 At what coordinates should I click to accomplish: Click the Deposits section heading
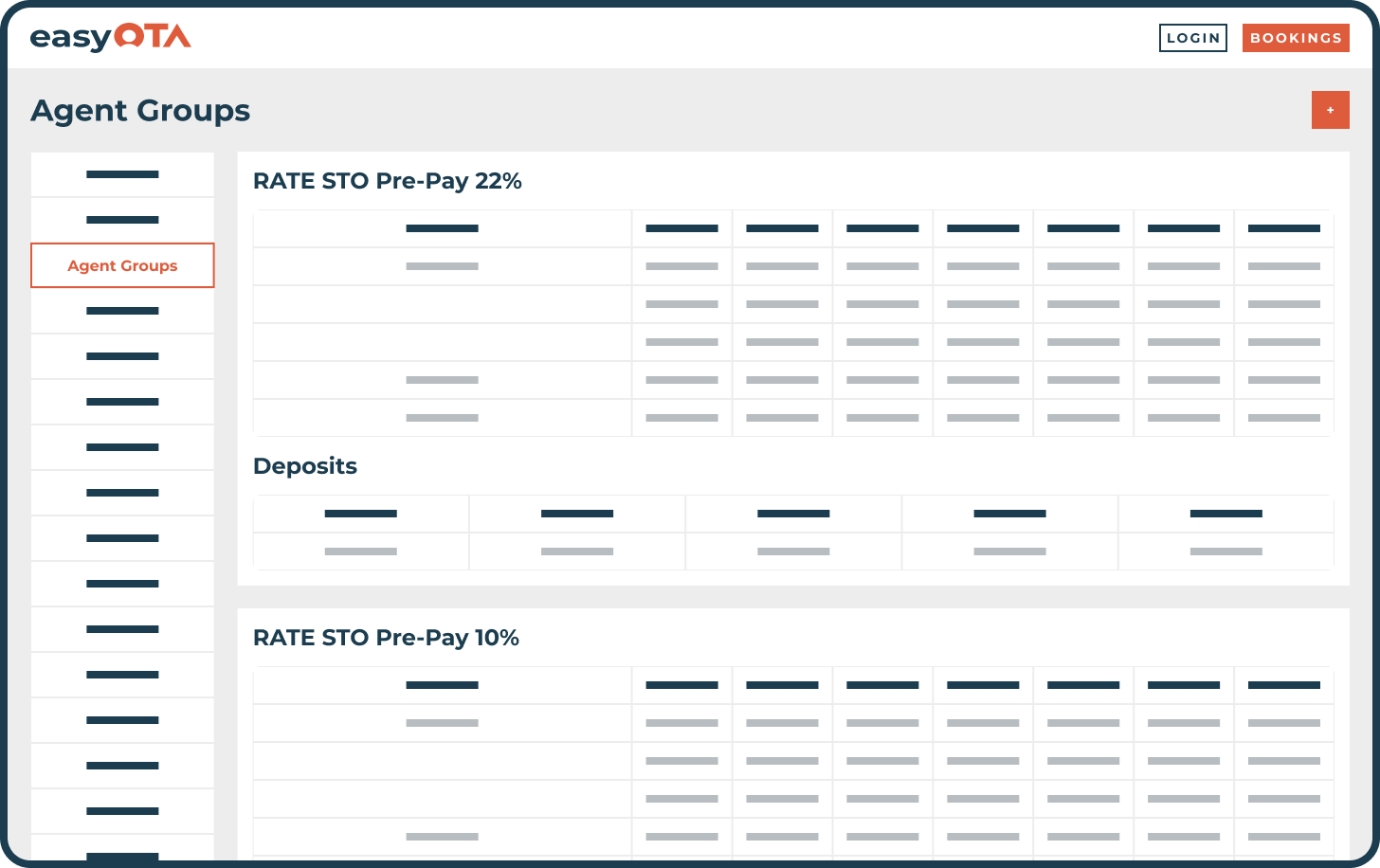[x=305, y=466]
